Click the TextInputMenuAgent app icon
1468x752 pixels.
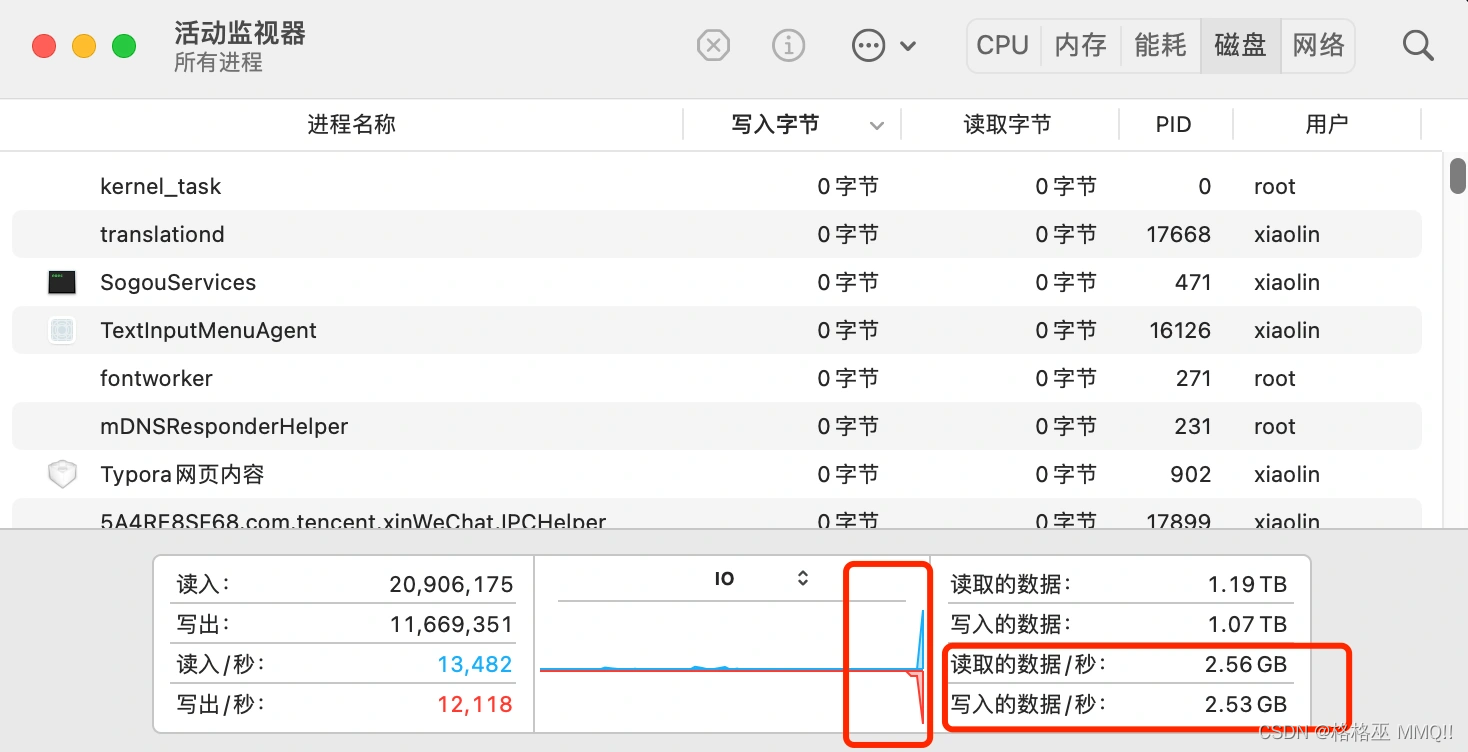tap(62, 330)
